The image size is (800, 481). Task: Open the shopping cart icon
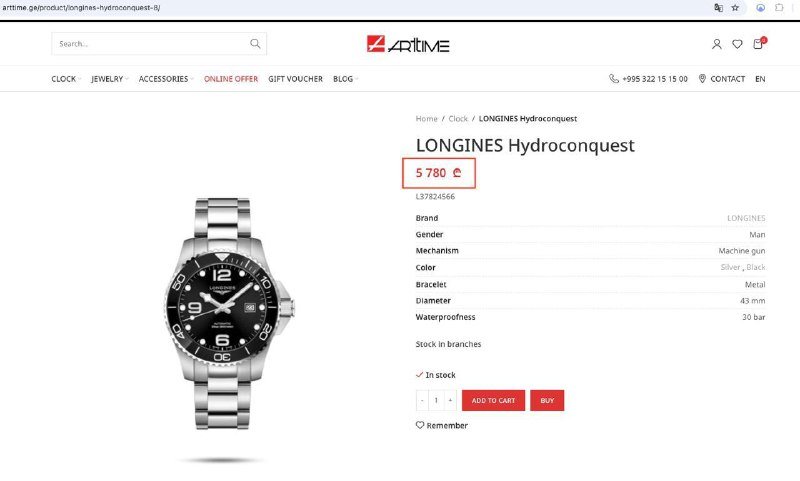pos(759,43)
